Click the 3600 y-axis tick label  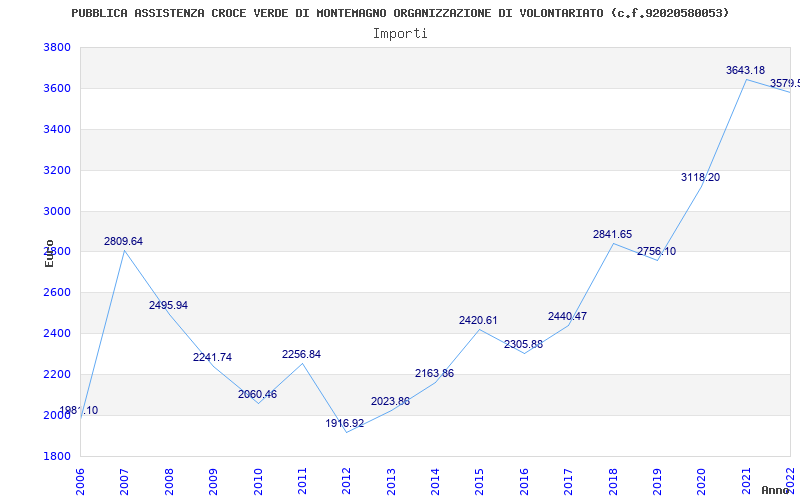point(57,88)
